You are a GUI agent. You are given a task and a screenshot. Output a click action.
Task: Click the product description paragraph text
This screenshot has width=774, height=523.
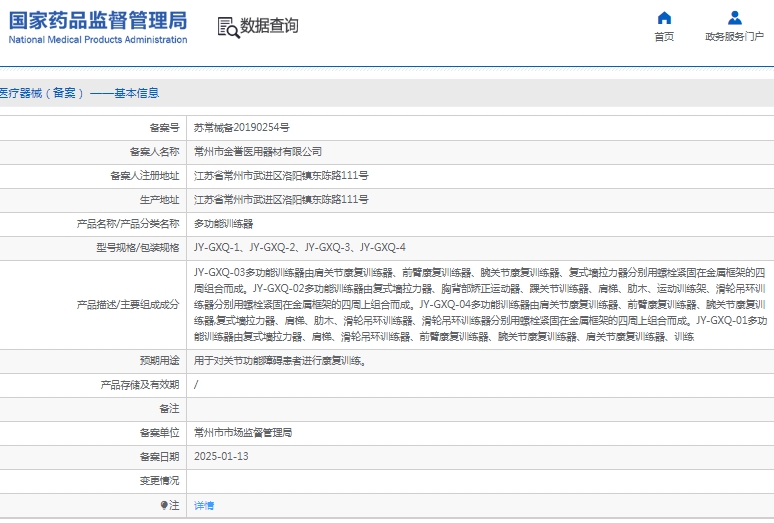coord(480,304)
